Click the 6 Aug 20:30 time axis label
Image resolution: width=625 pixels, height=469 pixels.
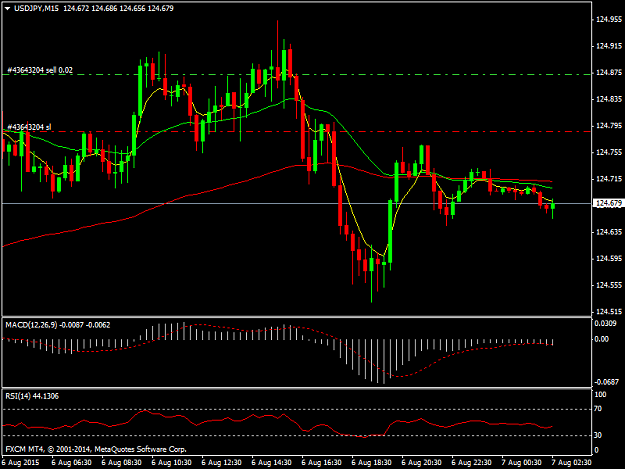click(x=421, y=463)
